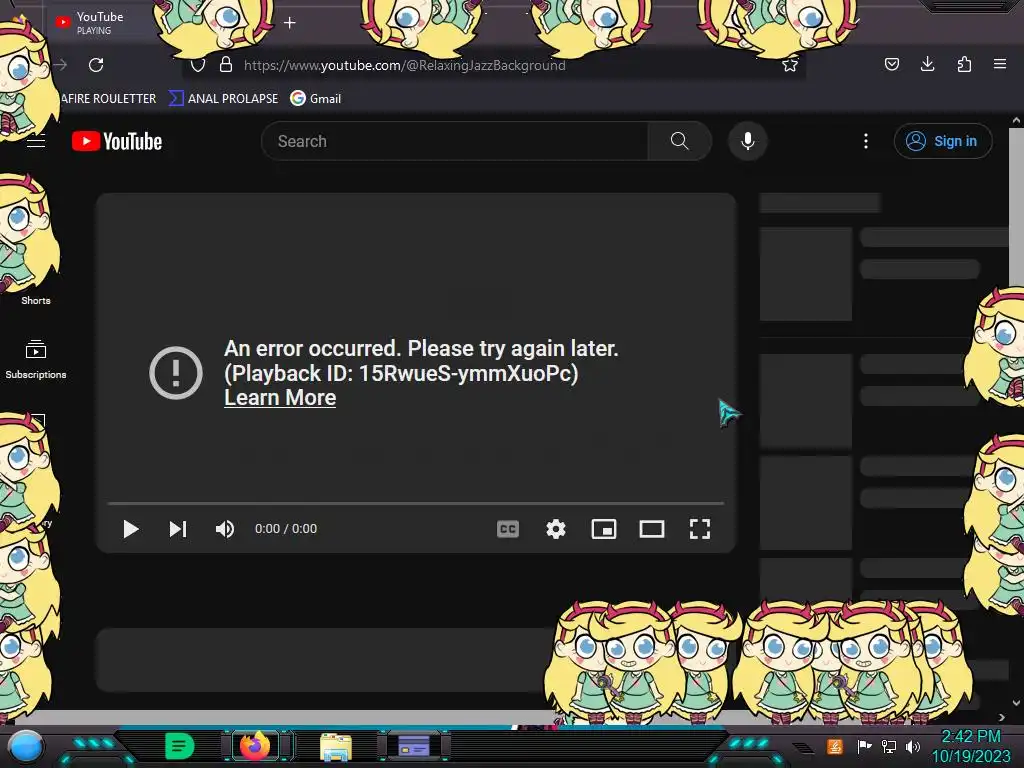Bookmark this page with the star icon

tap(790, 65)
